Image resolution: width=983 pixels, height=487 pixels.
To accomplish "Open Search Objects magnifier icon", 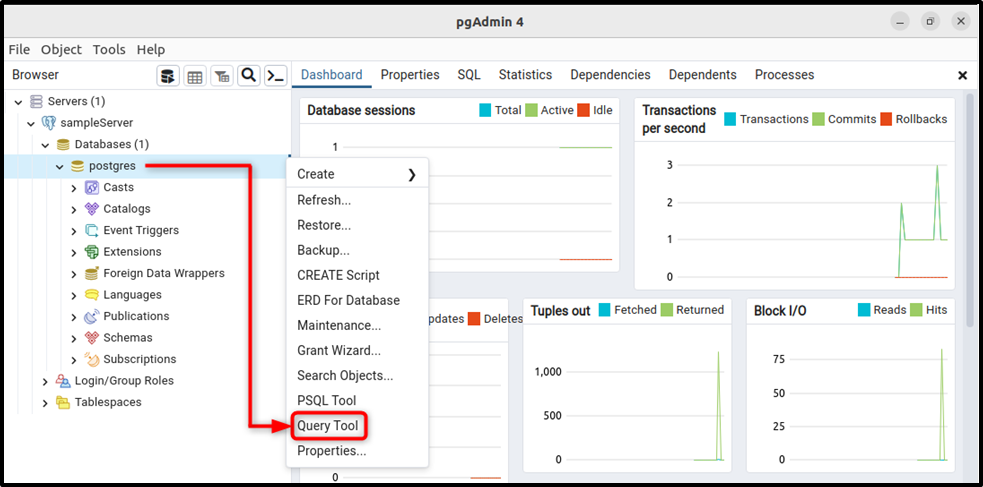I will (248, 76).
